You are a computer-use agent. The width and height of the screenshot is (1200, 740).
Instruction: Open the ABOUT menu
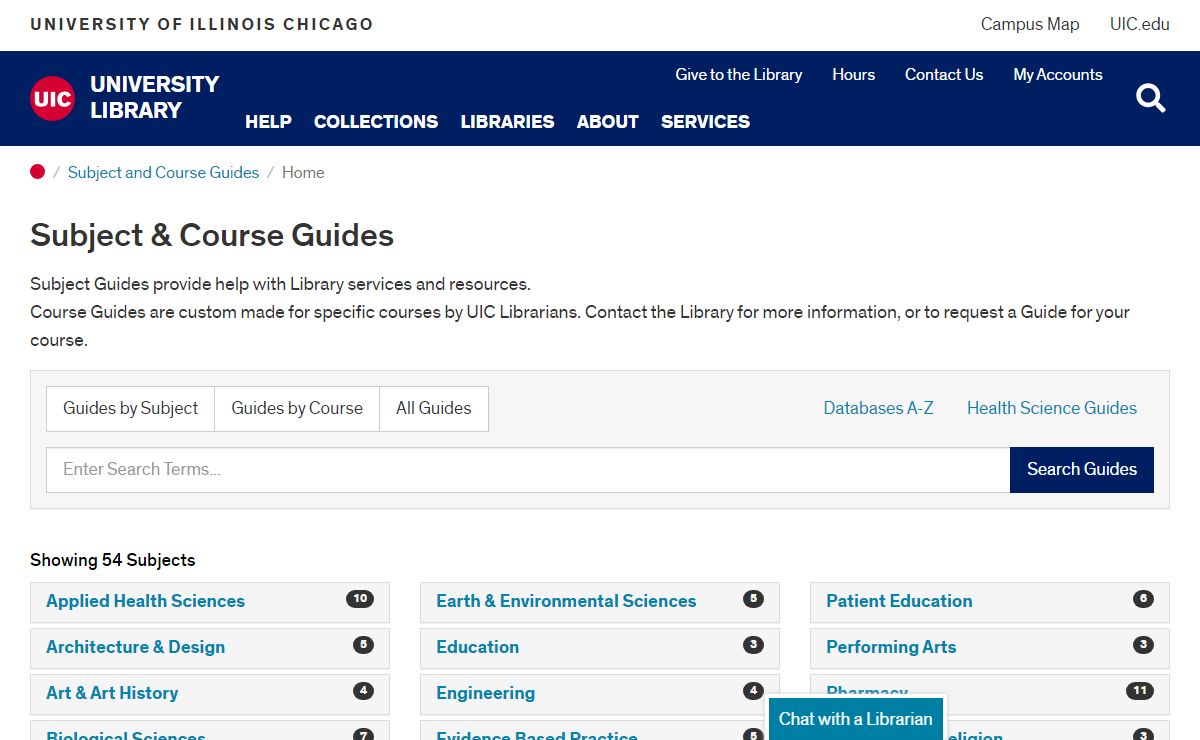tap(608, 122)
